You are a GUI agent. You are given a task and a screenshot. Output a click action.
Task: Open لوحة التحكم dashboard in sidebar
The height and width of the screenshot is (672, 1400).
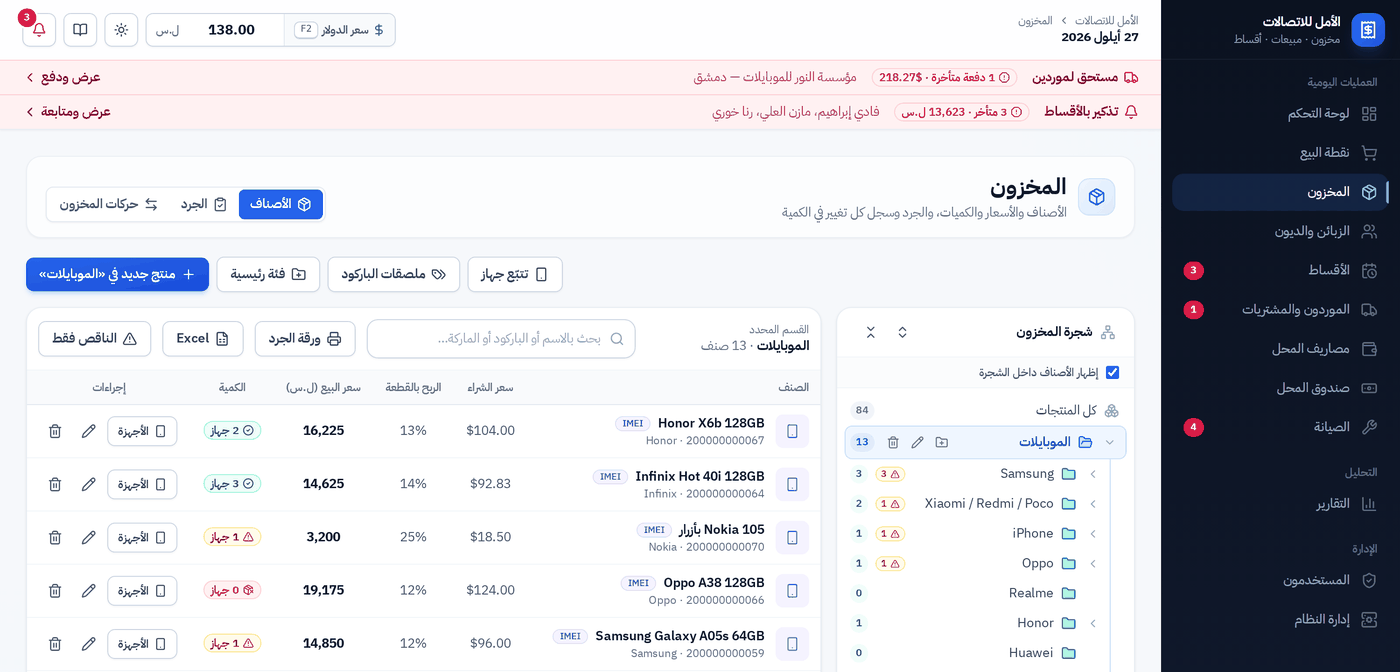(x=1280, y=114)
